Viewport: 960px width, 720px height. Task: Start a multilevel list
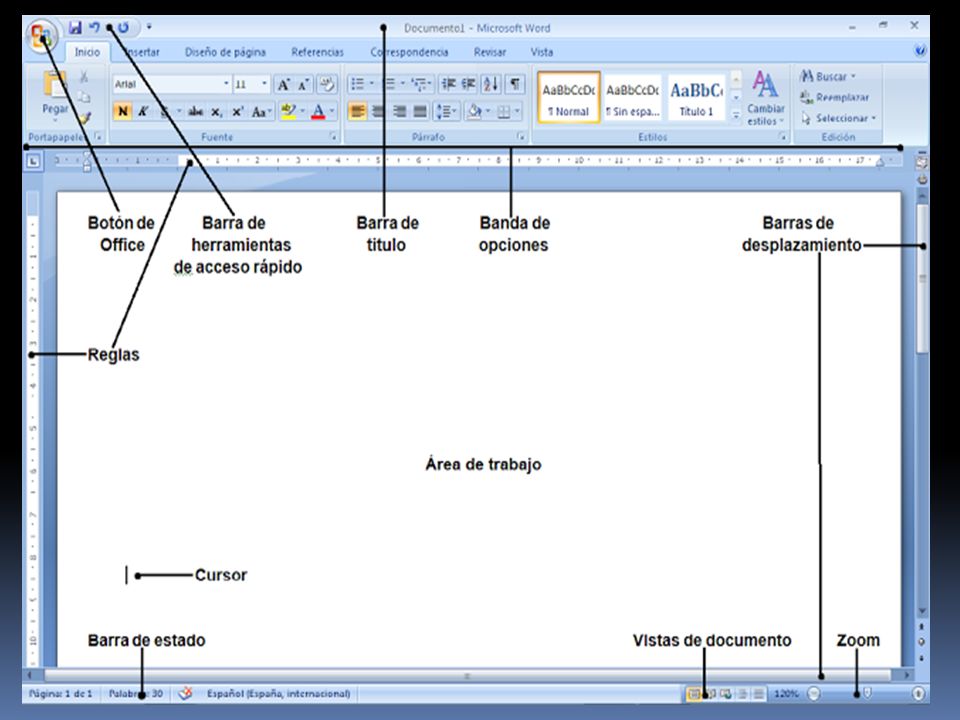(x=421, y=84)
